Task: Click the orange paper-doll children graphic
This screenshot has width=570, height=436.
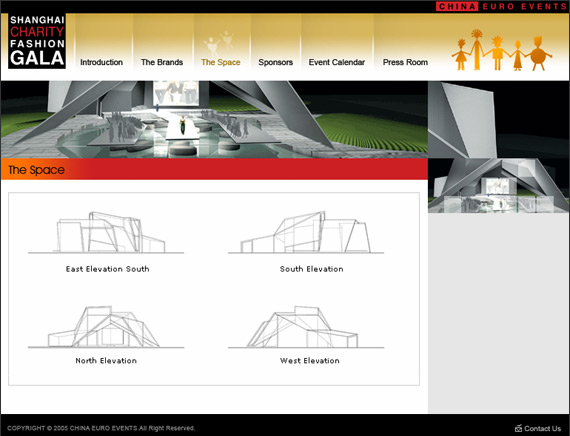Action: click(x=502, y=50)
